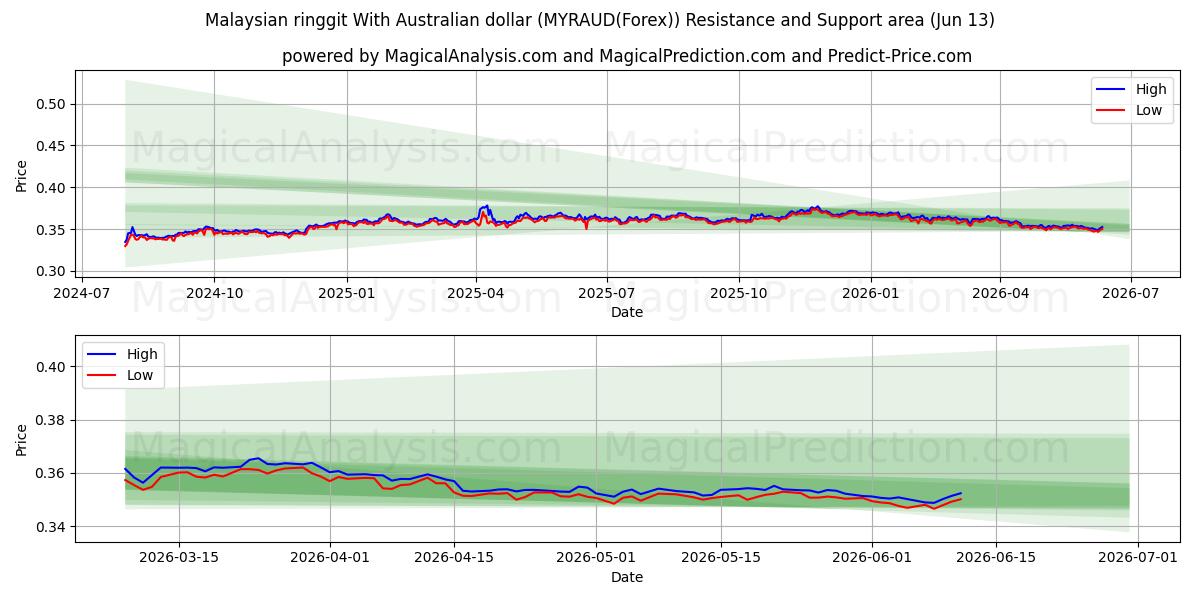This screenshot has height=600, width=1200.
Task: Click the 0.45 price tick on the top chart
Action: tap(52, 146)
